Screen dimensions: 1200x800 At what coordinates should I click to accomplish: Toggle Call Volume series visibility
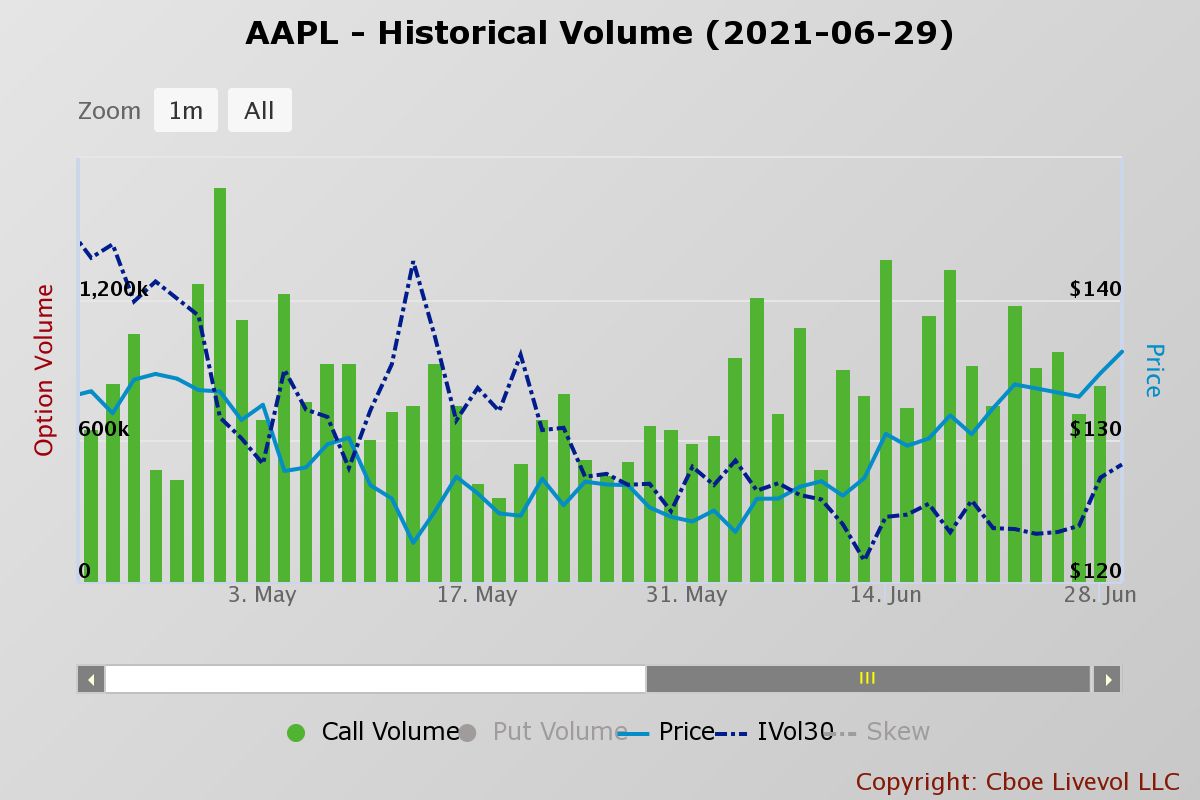coord(390,732)
